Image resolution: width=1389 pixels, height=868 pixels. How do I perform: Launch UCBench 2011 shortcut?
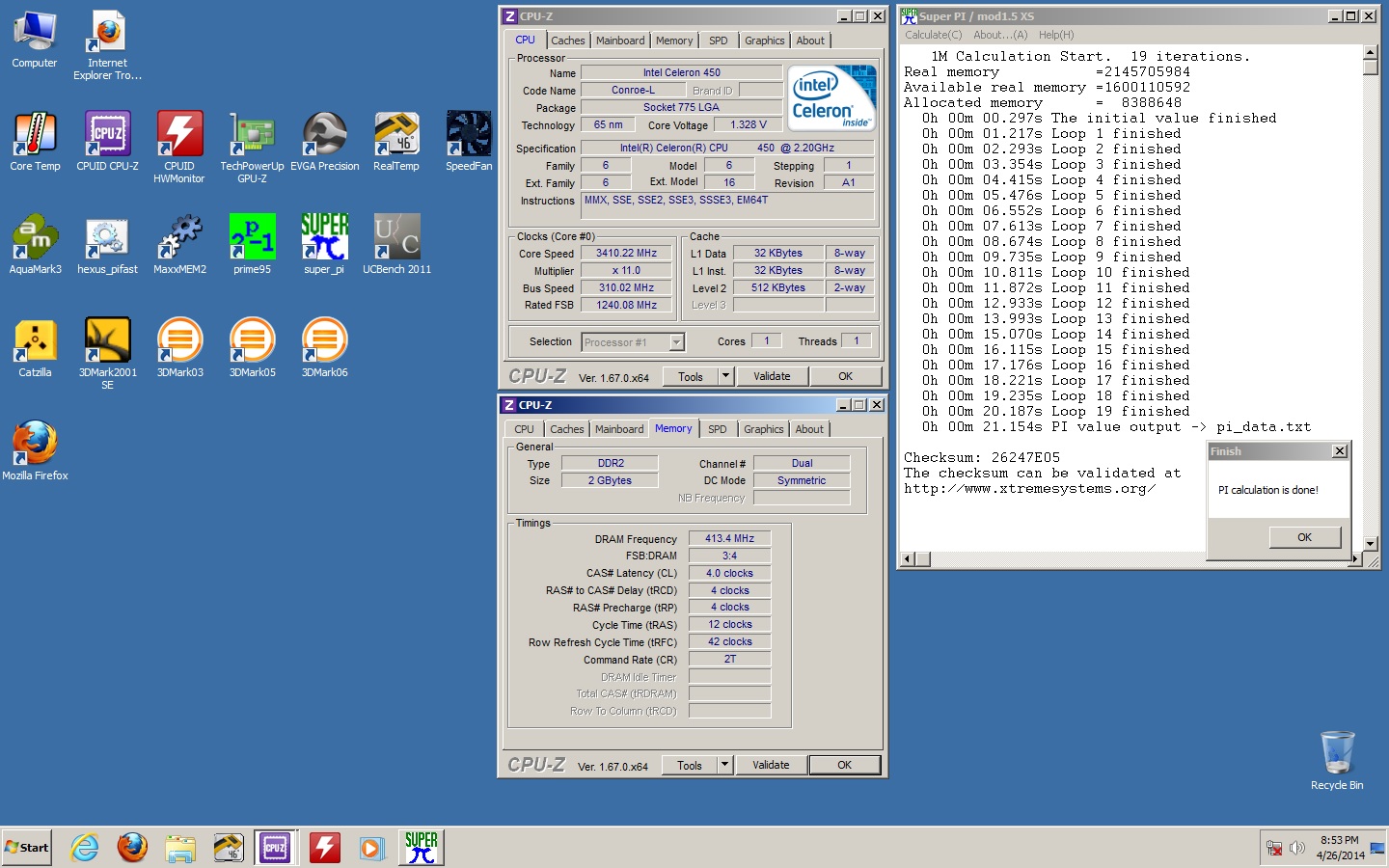tap(396, 245)
